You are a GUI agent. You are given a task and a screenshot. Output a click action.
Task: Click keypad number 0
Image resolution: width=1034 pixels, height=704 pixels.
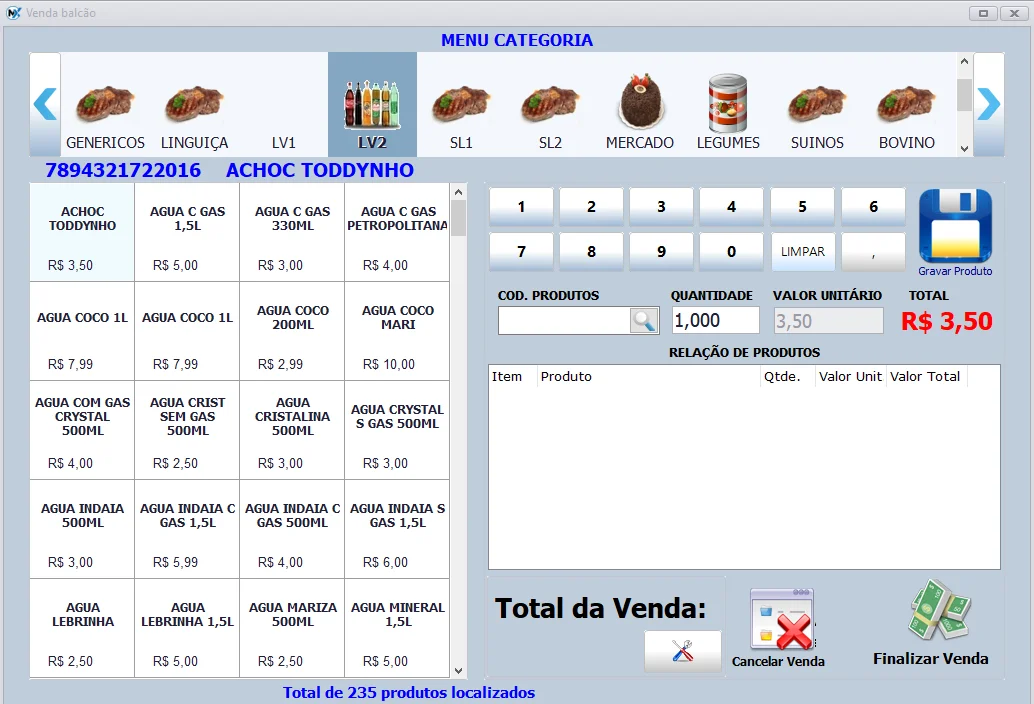731,252
